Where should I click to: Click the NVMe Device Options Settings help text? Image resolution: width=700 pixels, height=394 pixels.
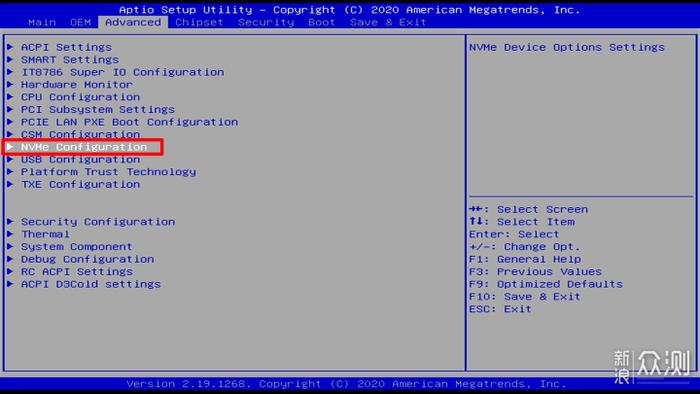(x=567, y=47)
